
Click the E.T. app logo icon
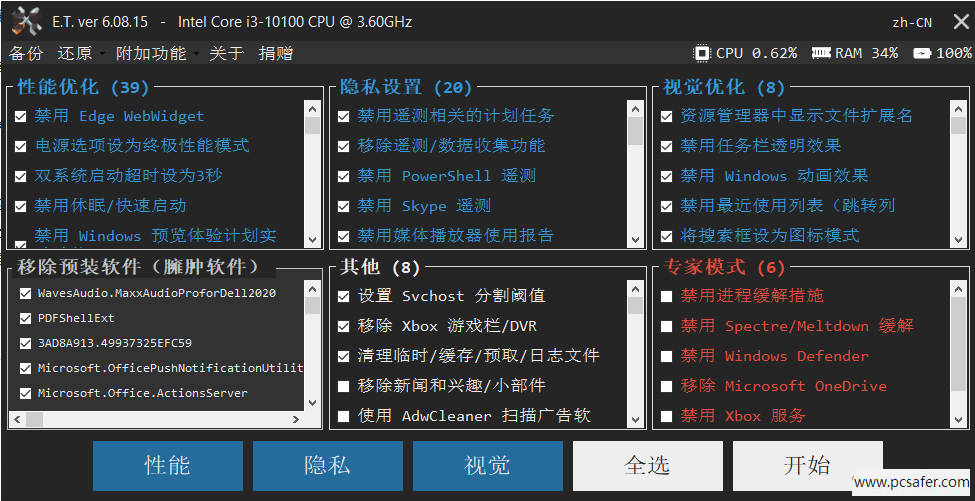tap(26, 21)
